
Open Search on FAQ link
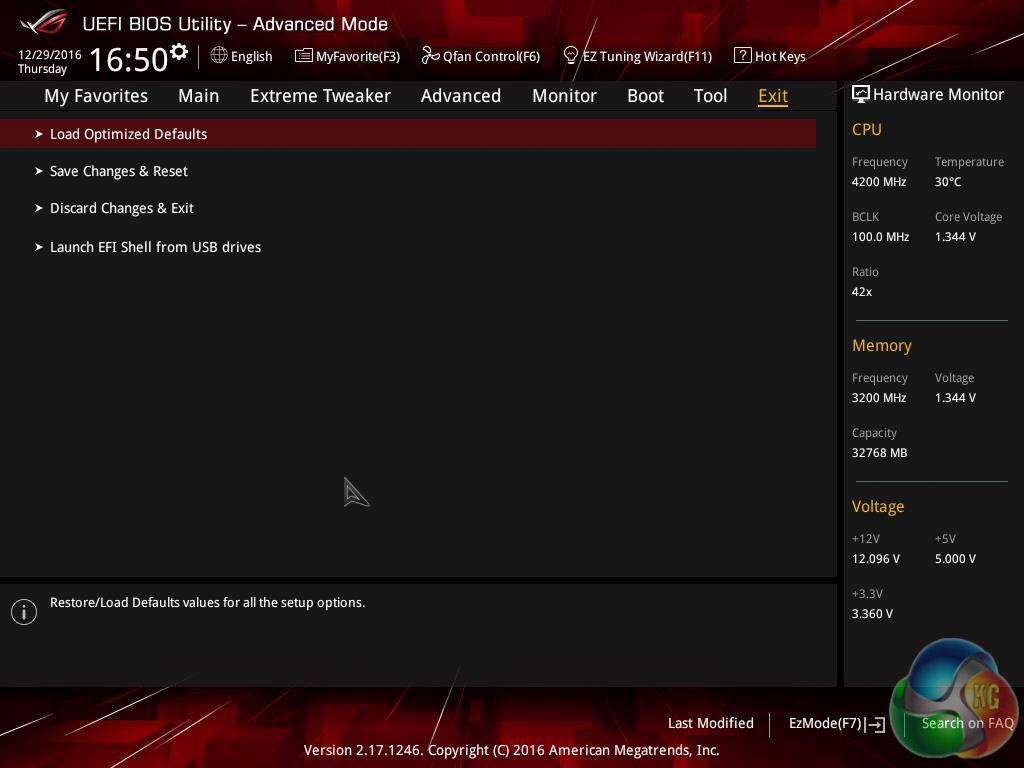pos(967,723)
